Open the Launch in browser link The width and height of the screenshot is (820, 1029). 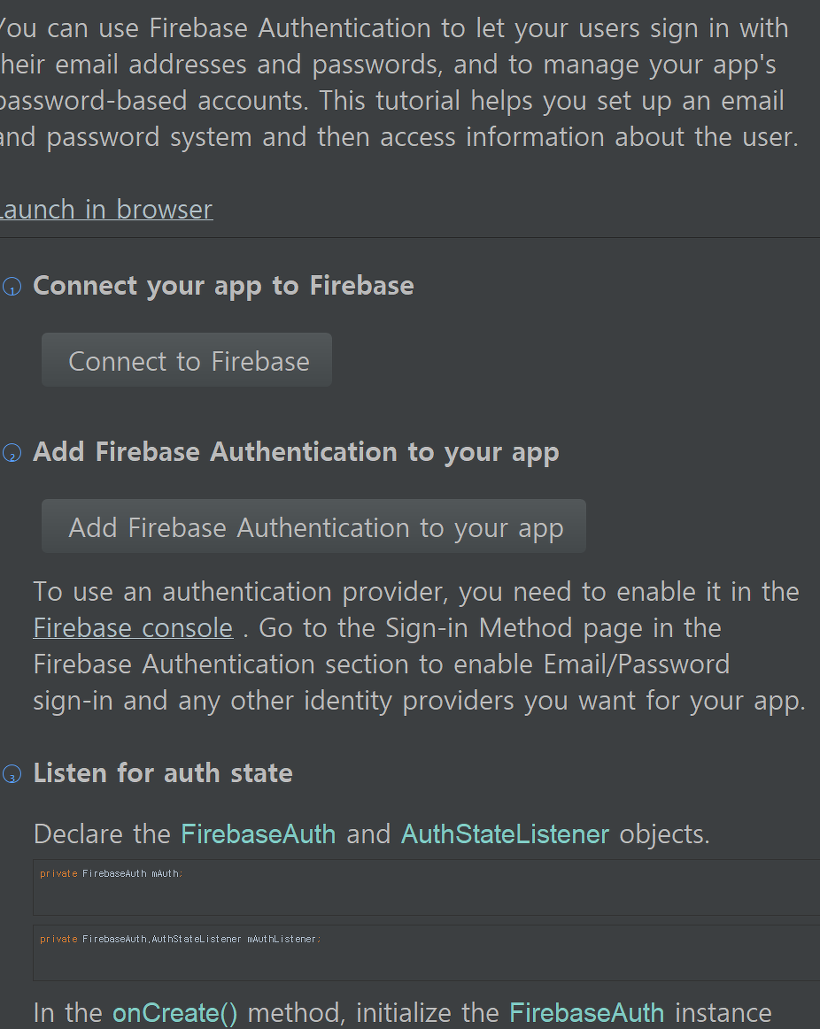[x=105, y=209]
